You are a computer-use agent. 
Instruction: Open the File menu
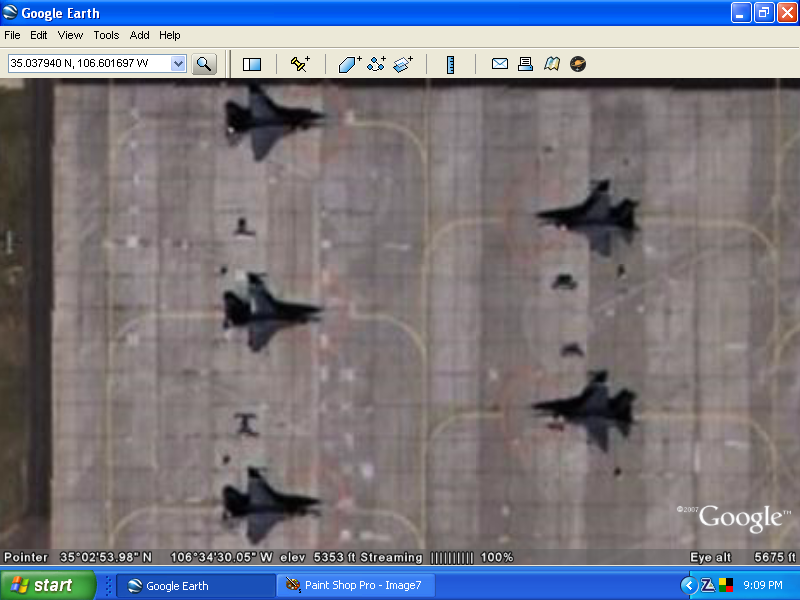pyautogui.click(x=12, y=35)
